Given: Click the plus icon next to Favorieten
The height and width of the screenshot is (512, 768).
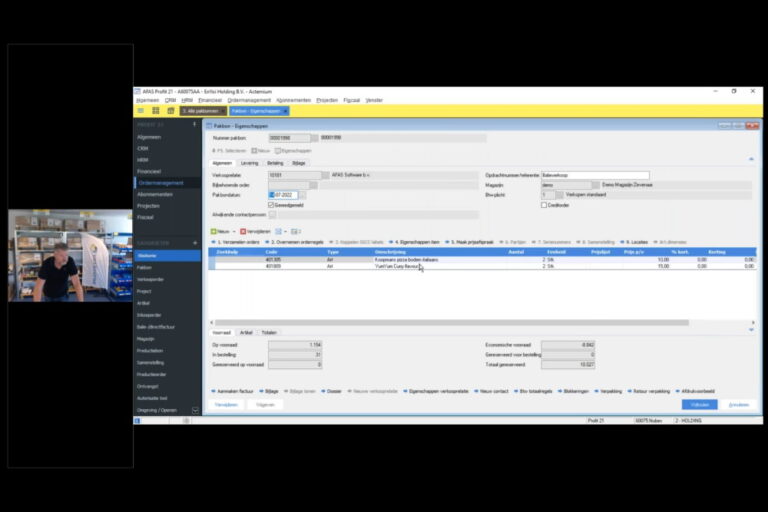Looking at the screenshot, I should 195,243.
